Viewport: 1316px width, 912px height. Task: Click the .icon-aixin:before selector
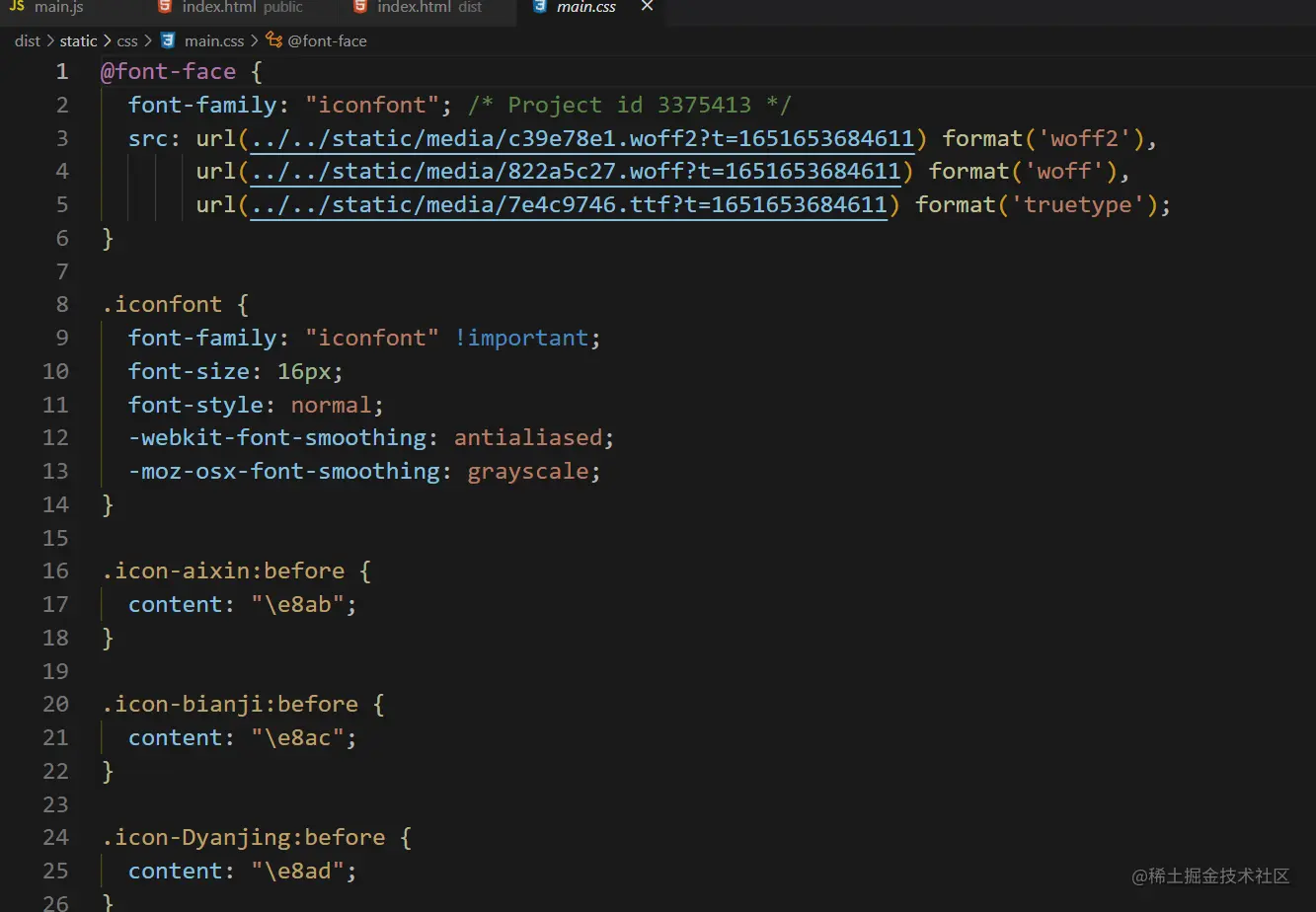223,571
